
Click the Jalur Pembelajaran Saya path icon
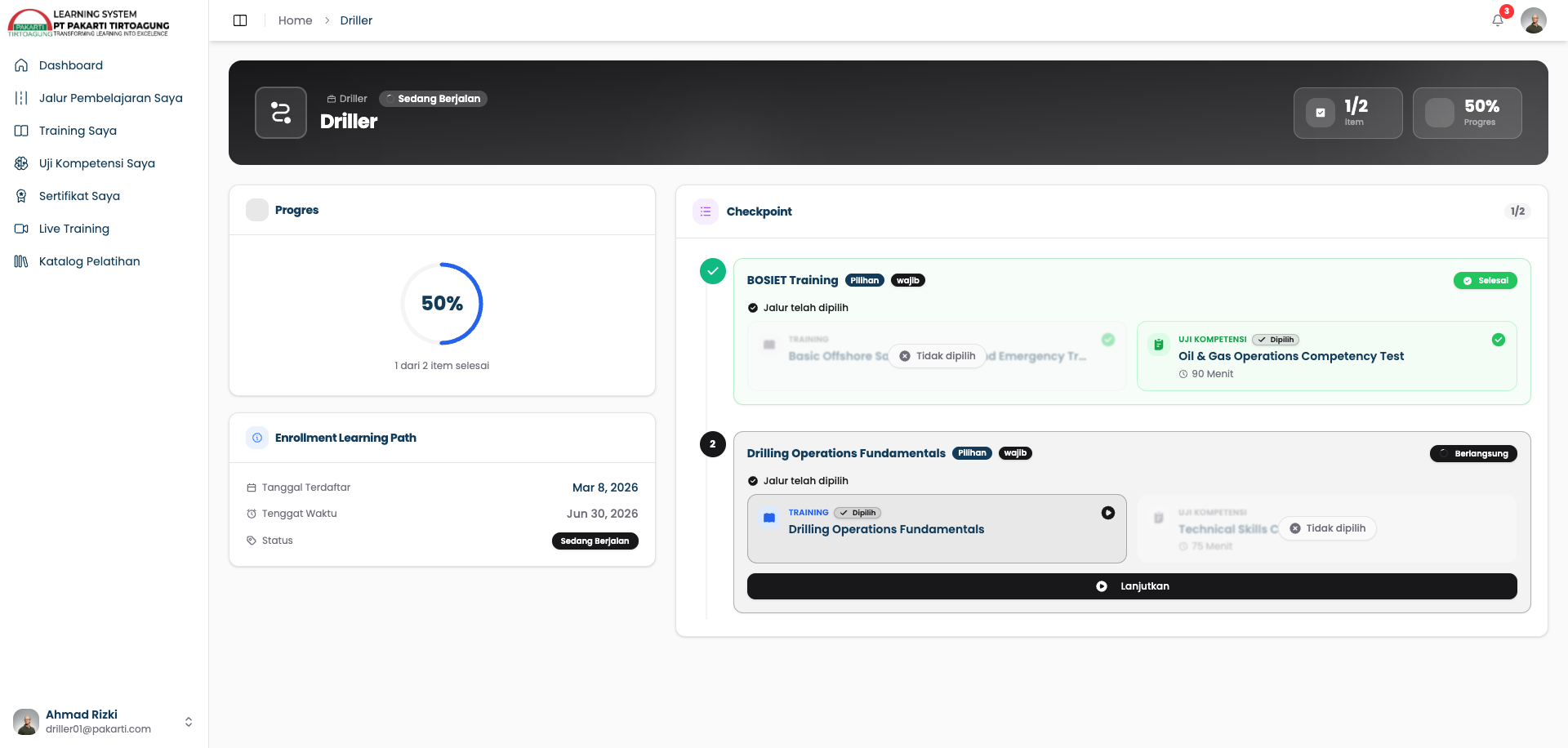click(21, 98)
